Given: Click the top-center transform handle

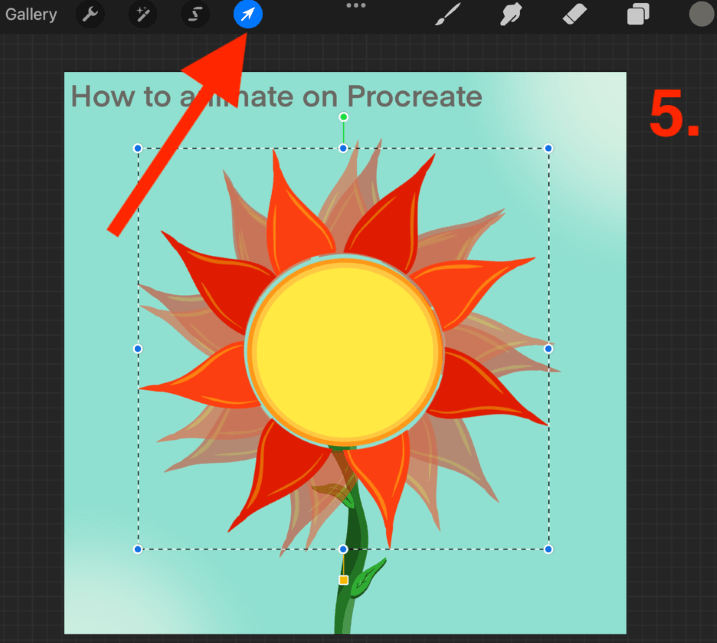Looking at the screenshot, I should tap(343, 148).
